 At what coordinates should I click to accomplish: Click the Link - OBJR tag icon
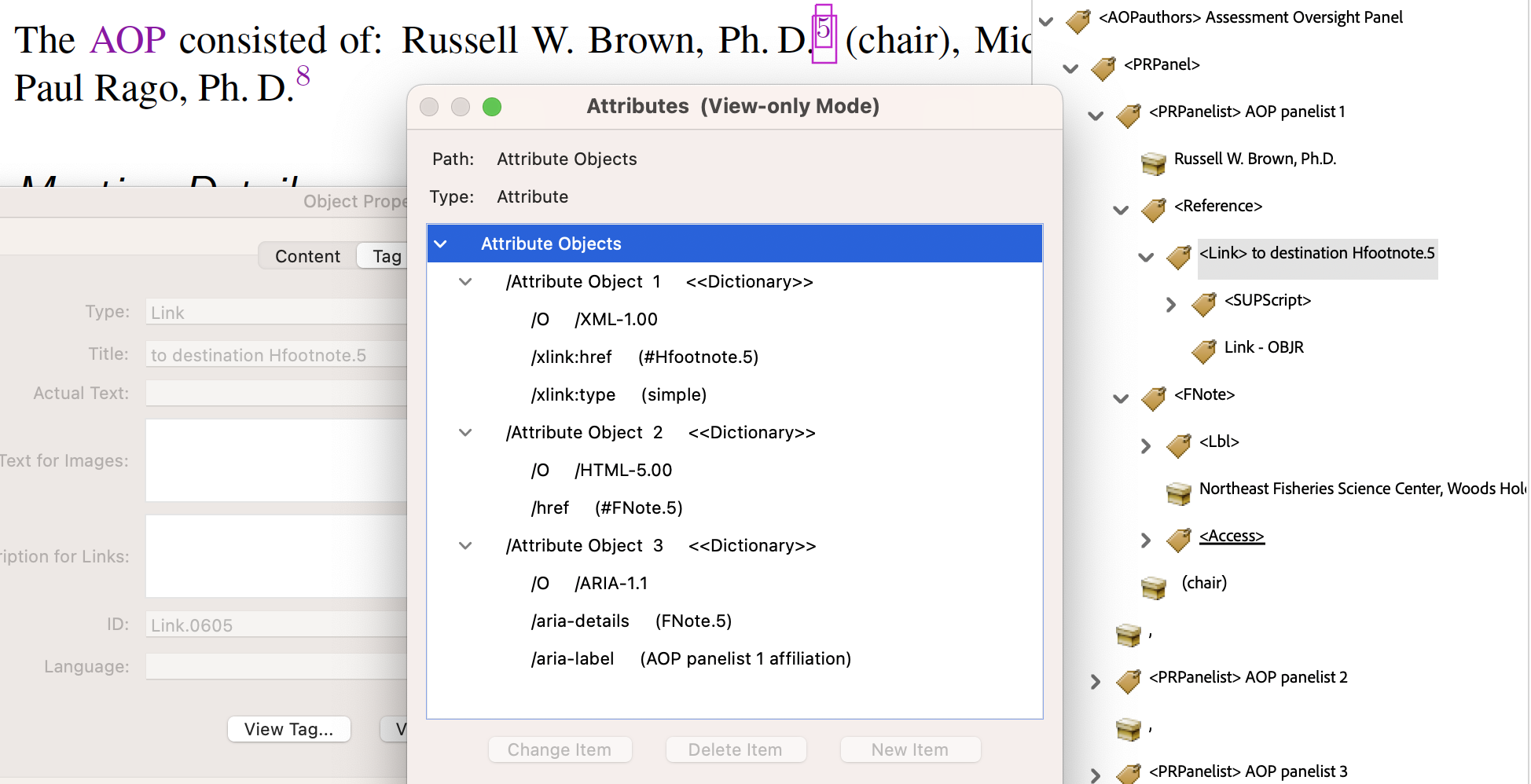tap(1203, 350)
